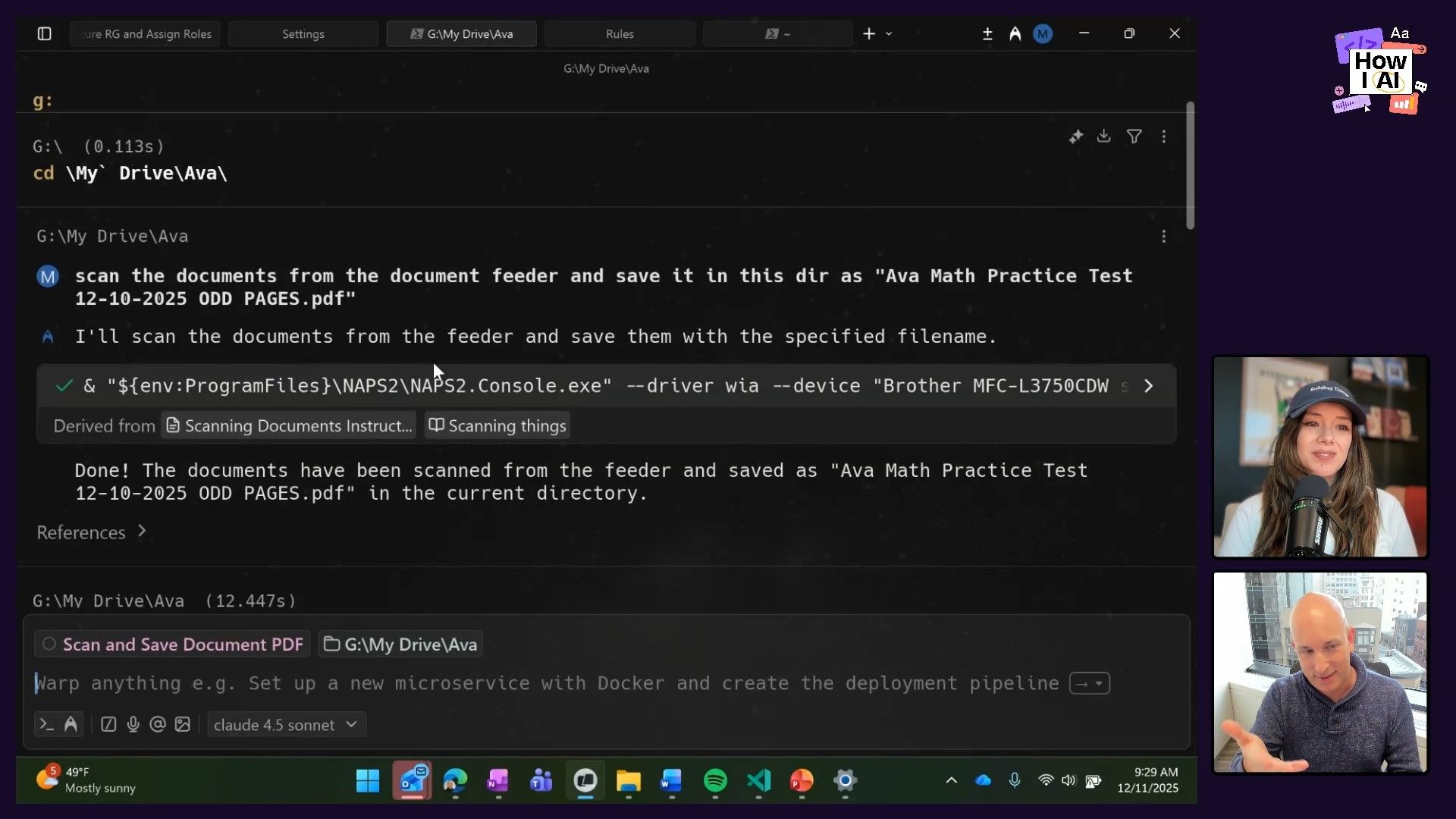The height and width of the screenshot is (819, 1456).
Task: Open Spotify from the taskbar
Action: click(x=715, y=780)
